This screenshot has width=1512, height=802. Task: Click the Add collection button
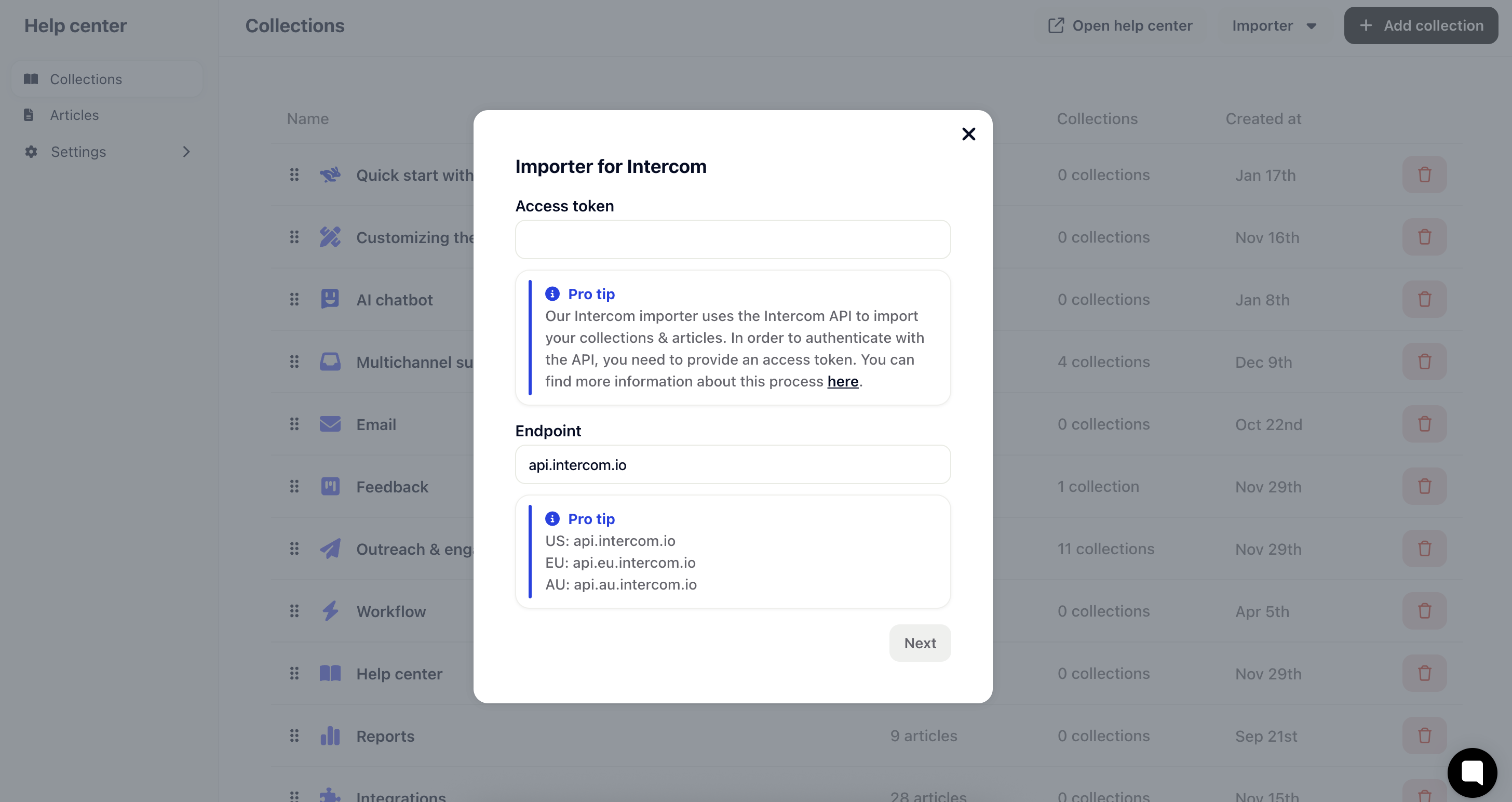point(1421,25)
